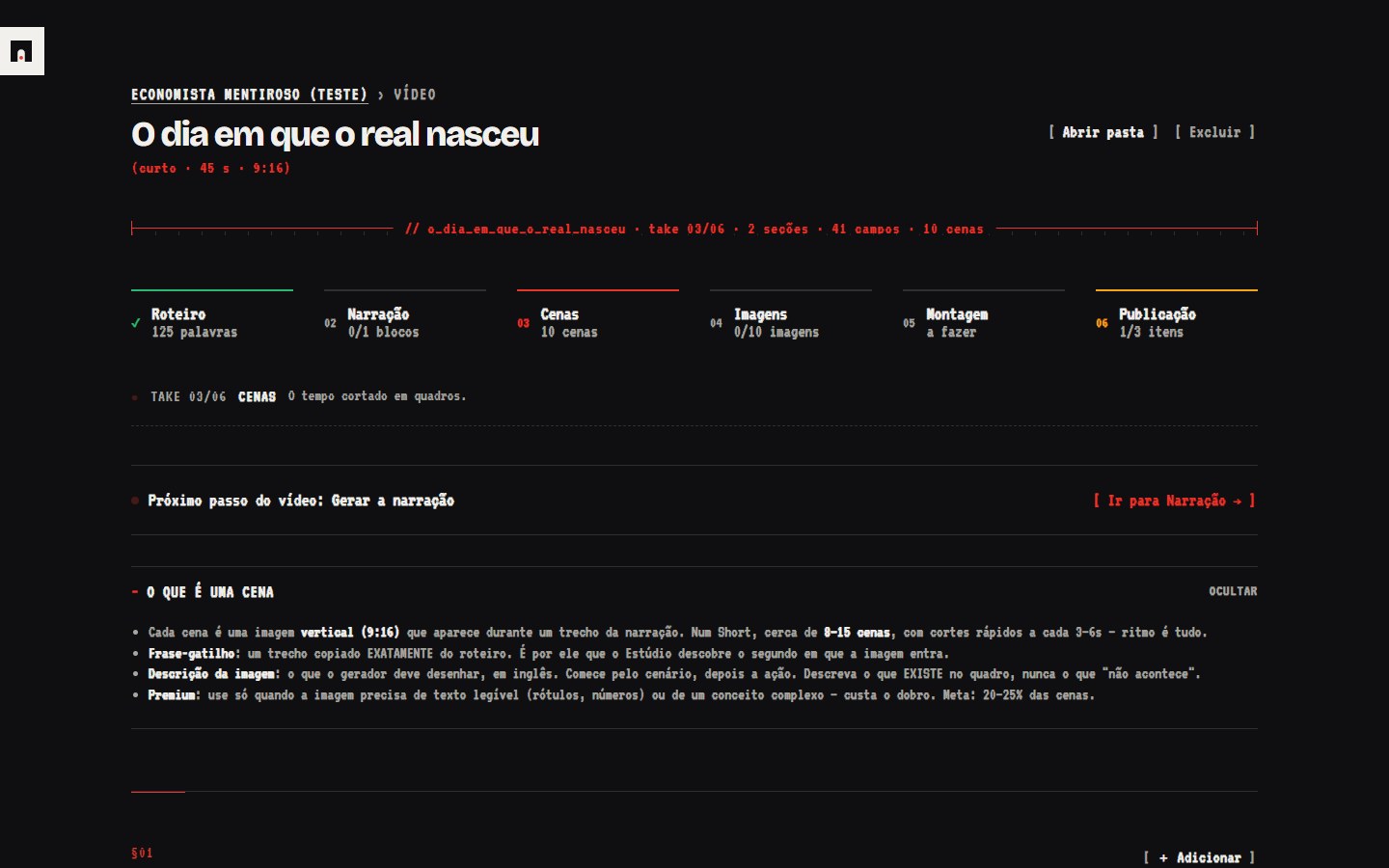
Task: Click the app logo icon in corner
Action: coord(21,51)
